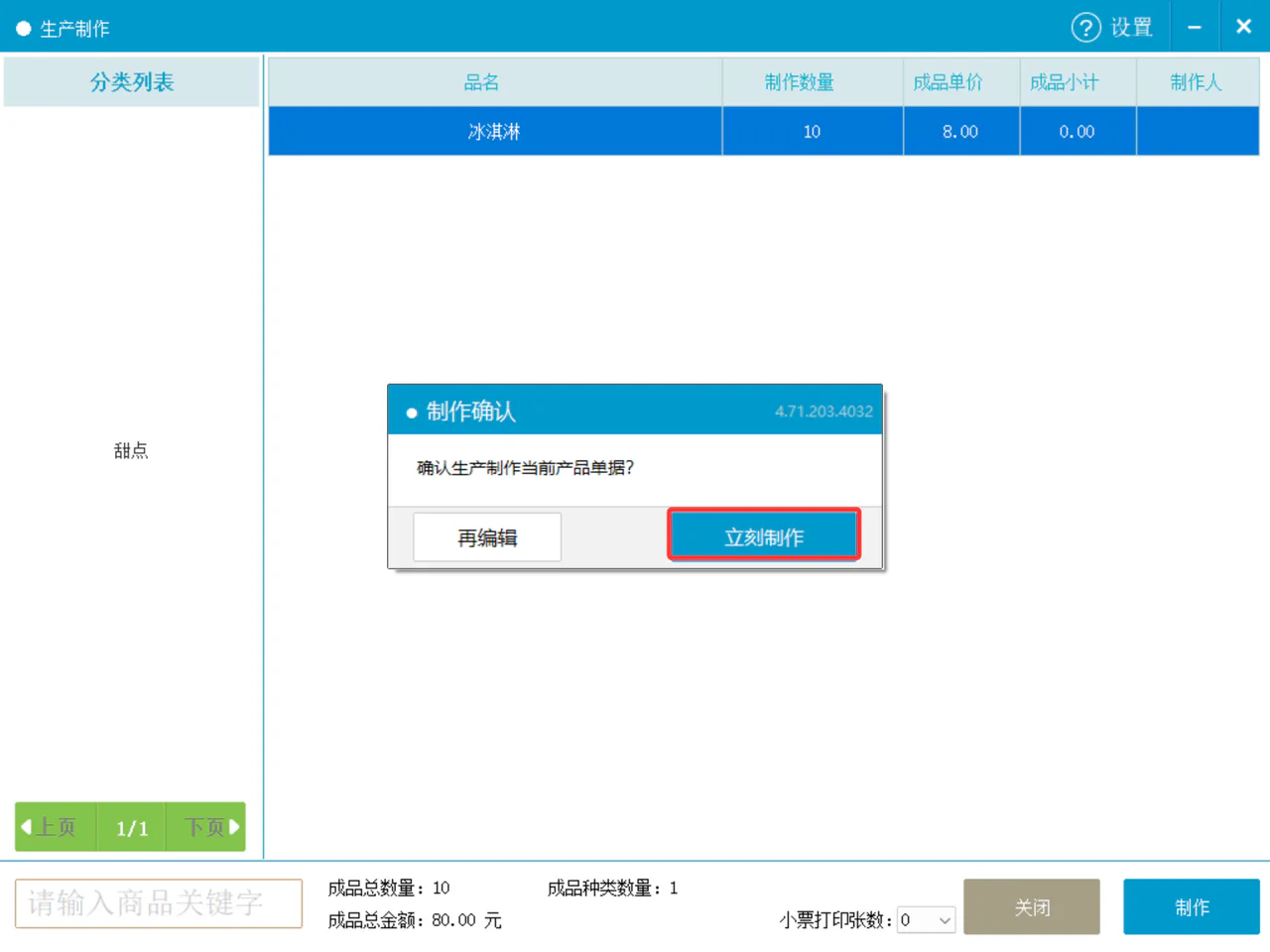Click the 确认生产制作当前产品单据 message
The width and height of the screenshot is (1270, 952).
(525, 468)
